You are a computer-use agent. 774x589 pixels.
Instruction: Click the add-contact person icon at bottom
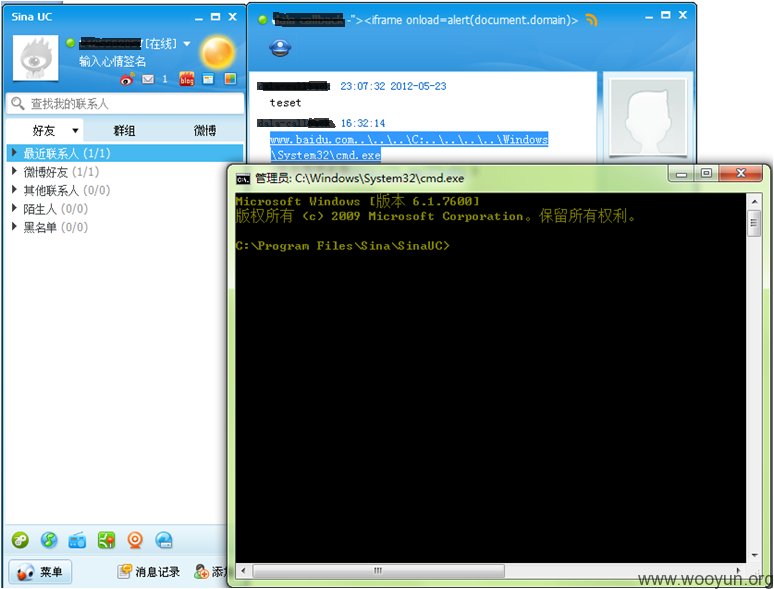point(201,572)
